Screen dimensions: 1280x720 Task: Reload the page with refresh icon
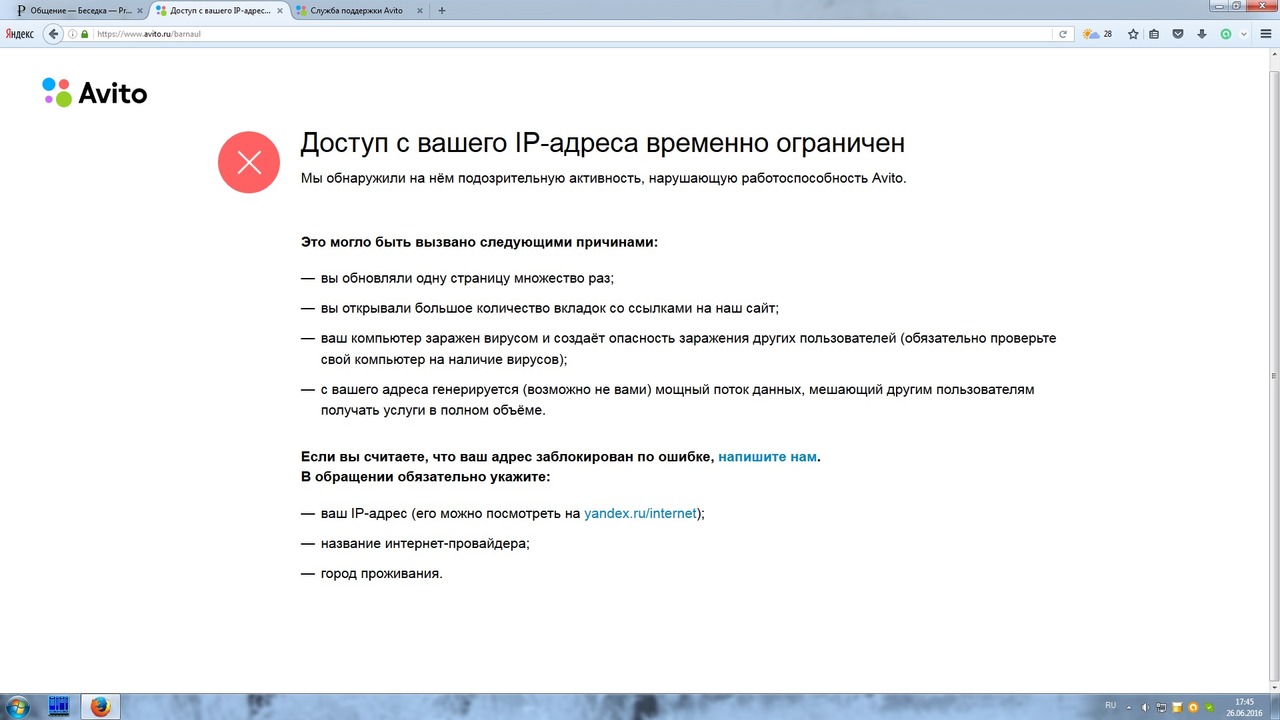[1063, 34]
